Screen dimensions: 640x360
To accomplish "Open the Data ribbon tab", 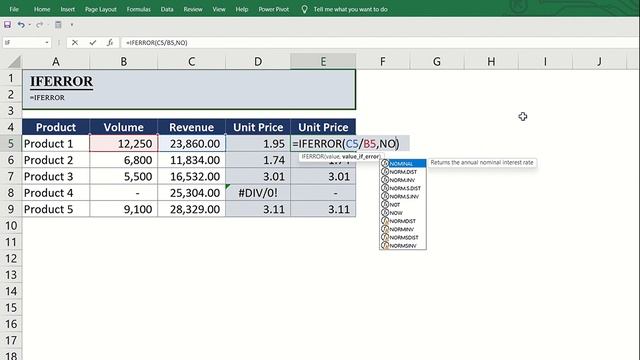I will pos(167,9).
